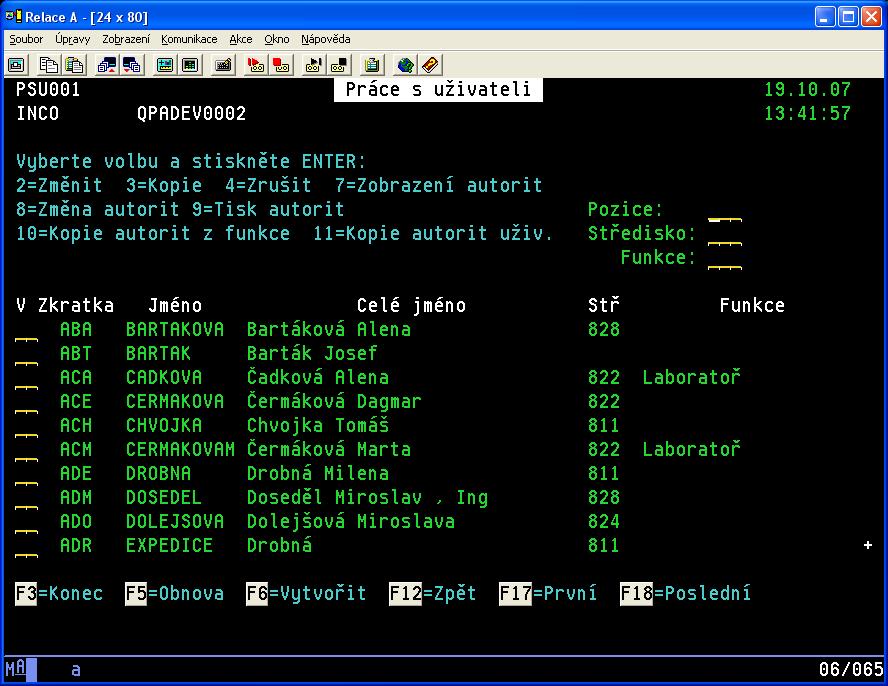Click the option field for row ABT
This screenshot has width=888, height=686.
[x=27, y=354]
